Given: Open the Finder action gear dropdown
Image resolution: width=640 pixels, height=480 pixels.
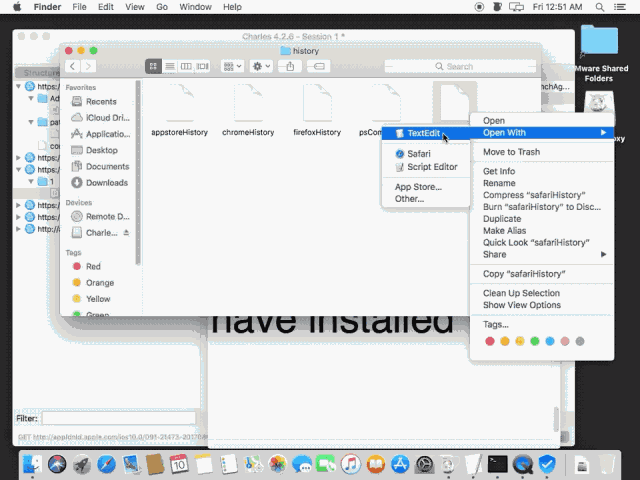Looking at the screenshot, I should click(260, 66).
